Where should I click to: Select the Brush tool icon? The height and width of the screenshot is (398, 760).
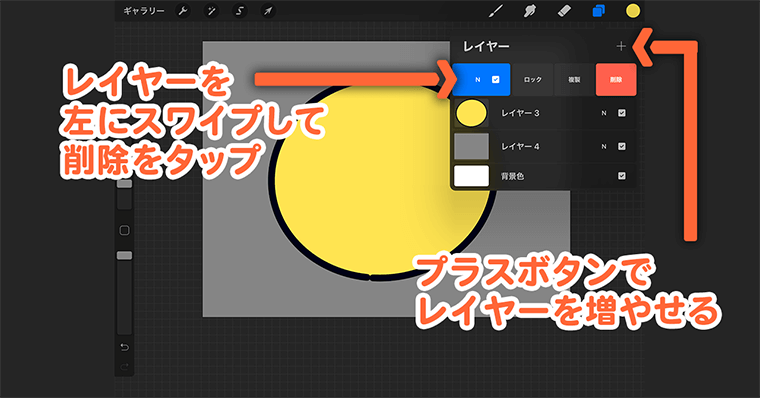(x=496, y=11)
